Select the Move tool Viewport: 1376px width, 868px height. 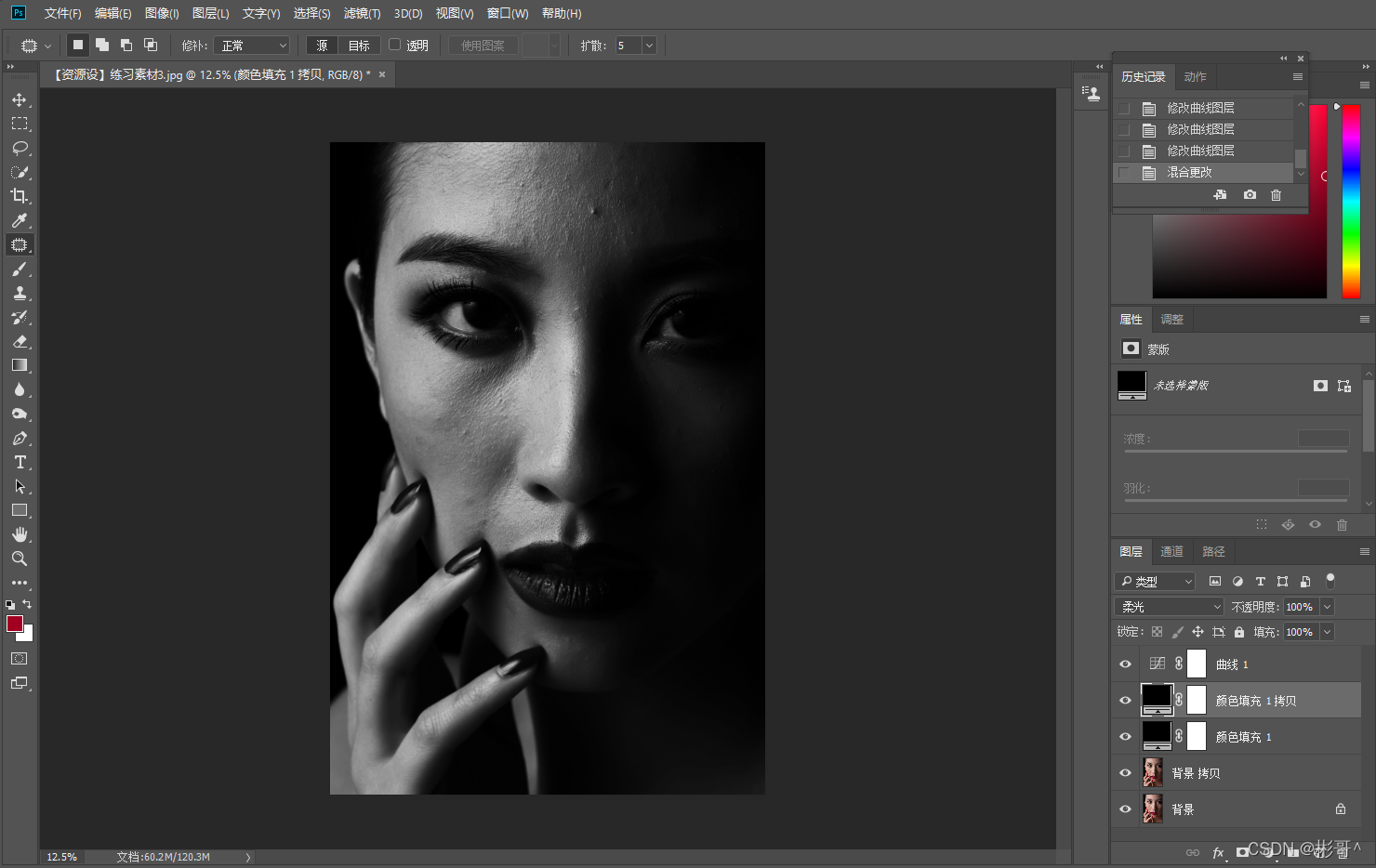20,99
